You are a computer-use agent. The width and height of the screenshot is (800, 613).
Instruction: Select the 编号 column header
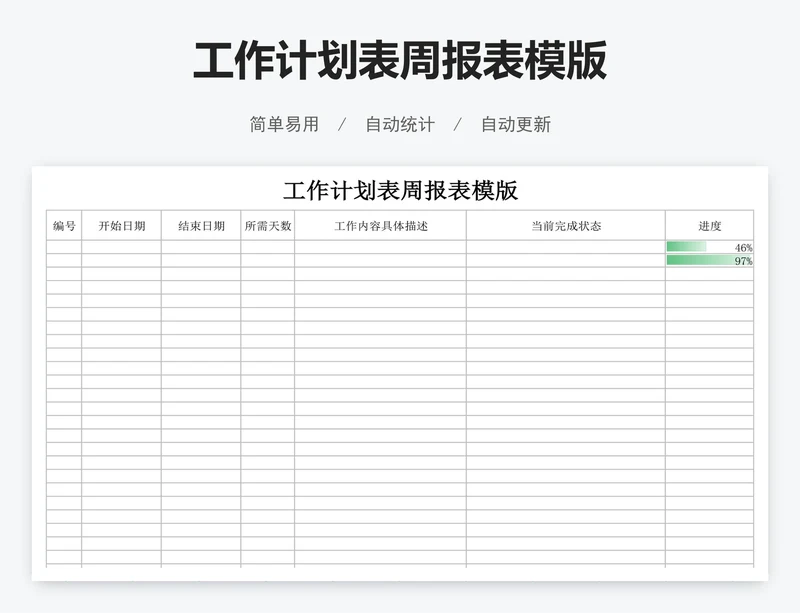click(x=64, y=226)
